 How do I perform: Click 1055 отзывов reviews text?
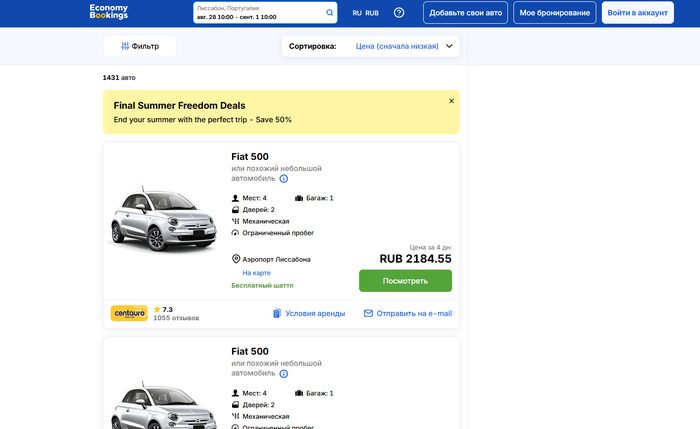click(x=176, y=318)
